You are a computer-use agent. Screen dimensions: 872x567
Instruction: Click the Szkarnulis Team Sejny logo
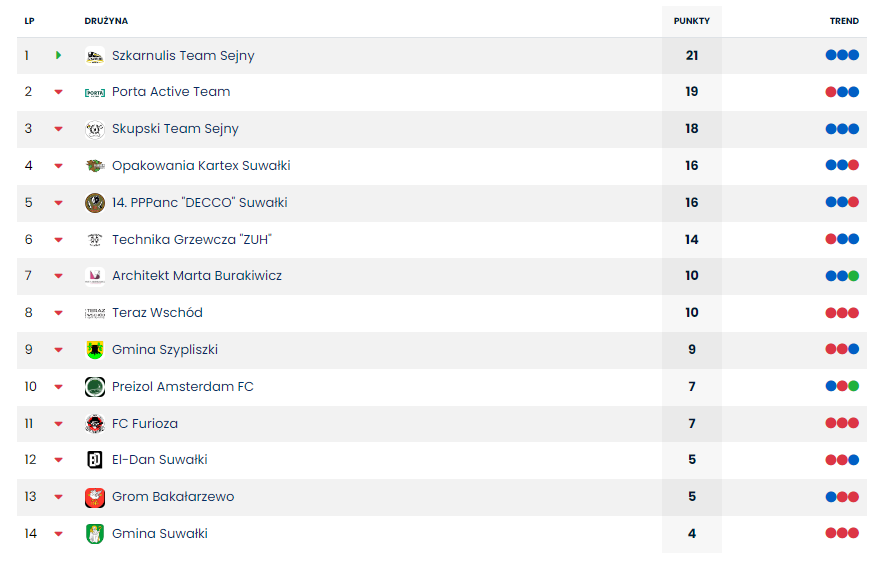pyautogui.click(x=95, y=56)
